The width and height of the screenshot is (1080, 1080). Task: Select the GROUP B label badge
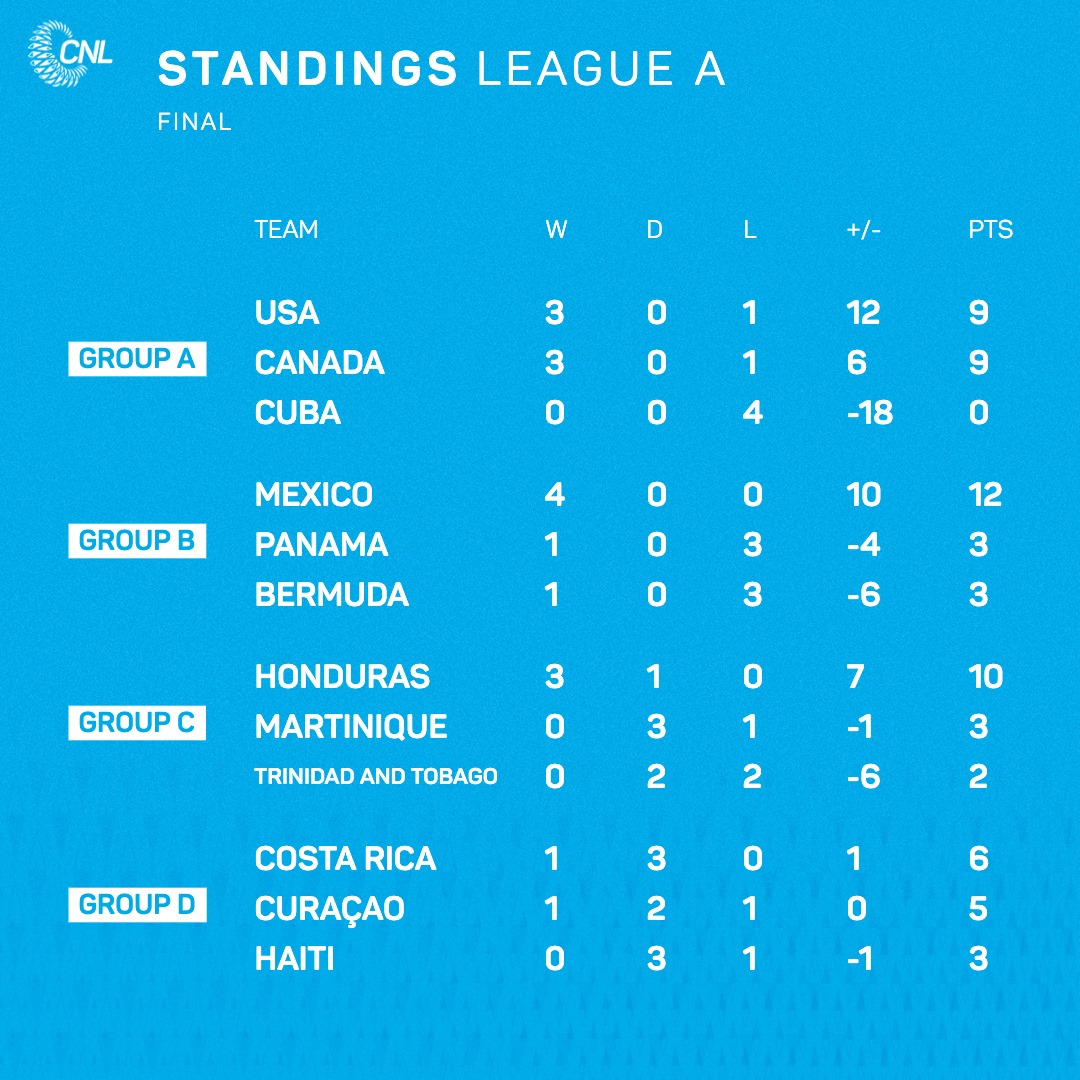click(x=137, y=541)
